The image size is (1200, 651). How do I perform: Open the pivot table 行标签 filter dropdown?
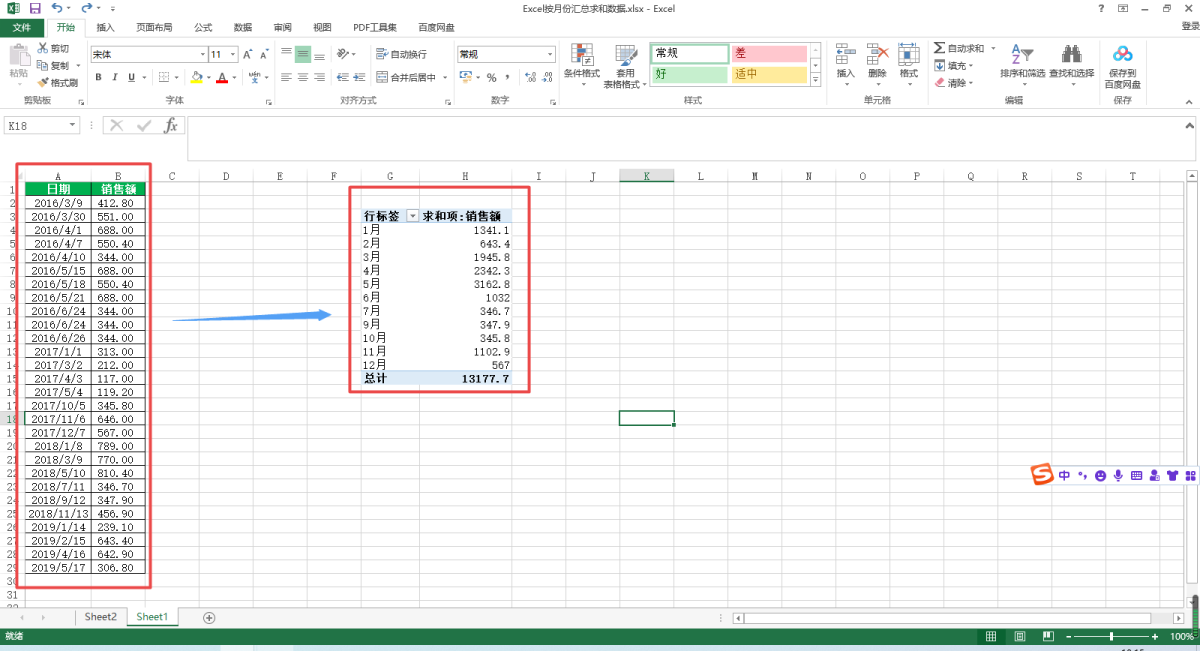pyautogui.click(x=412, y=216)
